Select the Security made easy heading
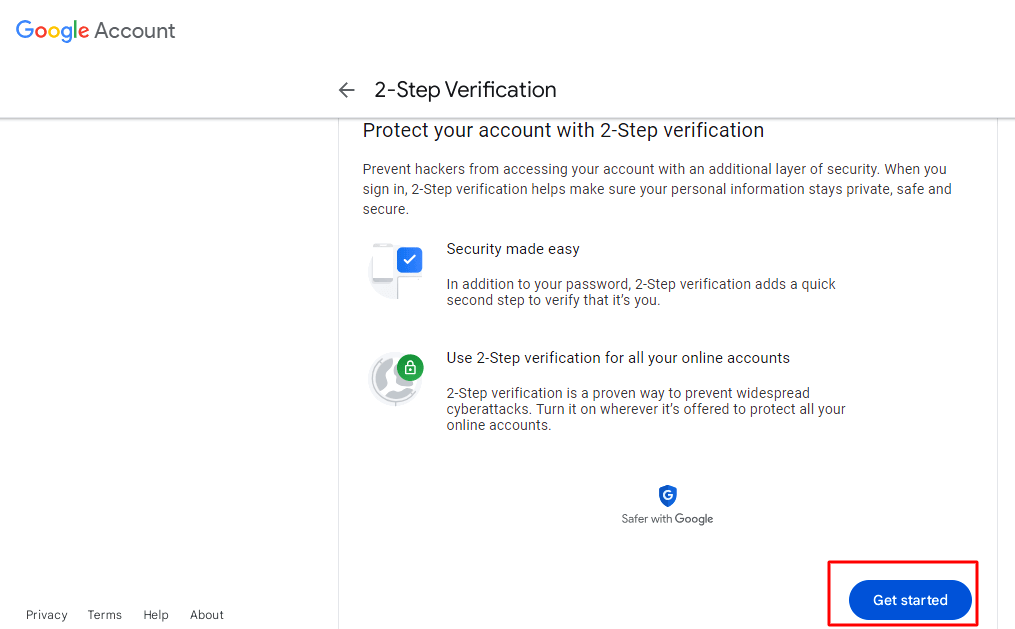The image size is (1015, 629). (513, 249)
